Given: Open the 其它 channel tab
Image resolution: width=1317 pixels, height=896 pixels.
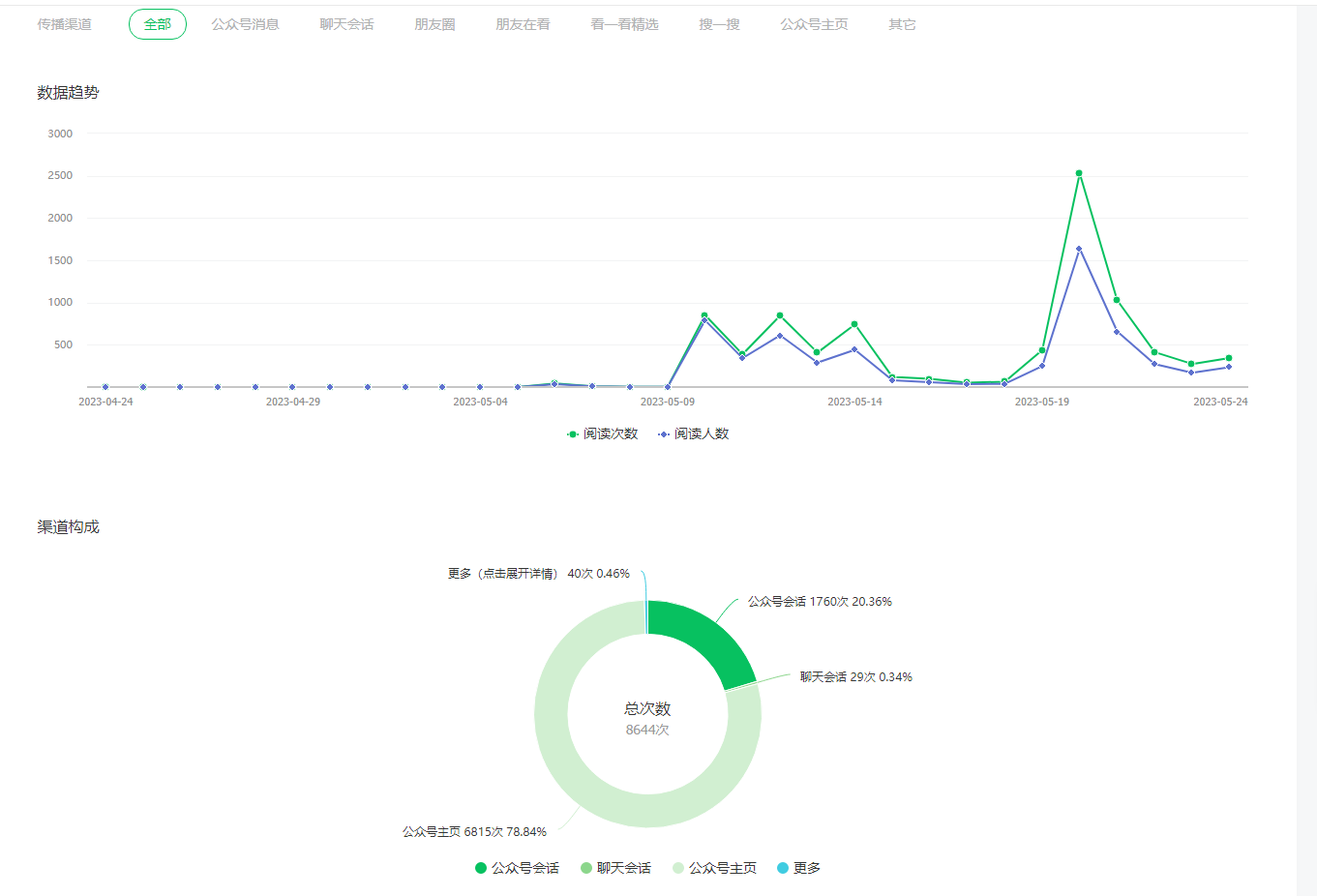Looking at the screenshot, I should pyautogui.click(x=902, y=24).
